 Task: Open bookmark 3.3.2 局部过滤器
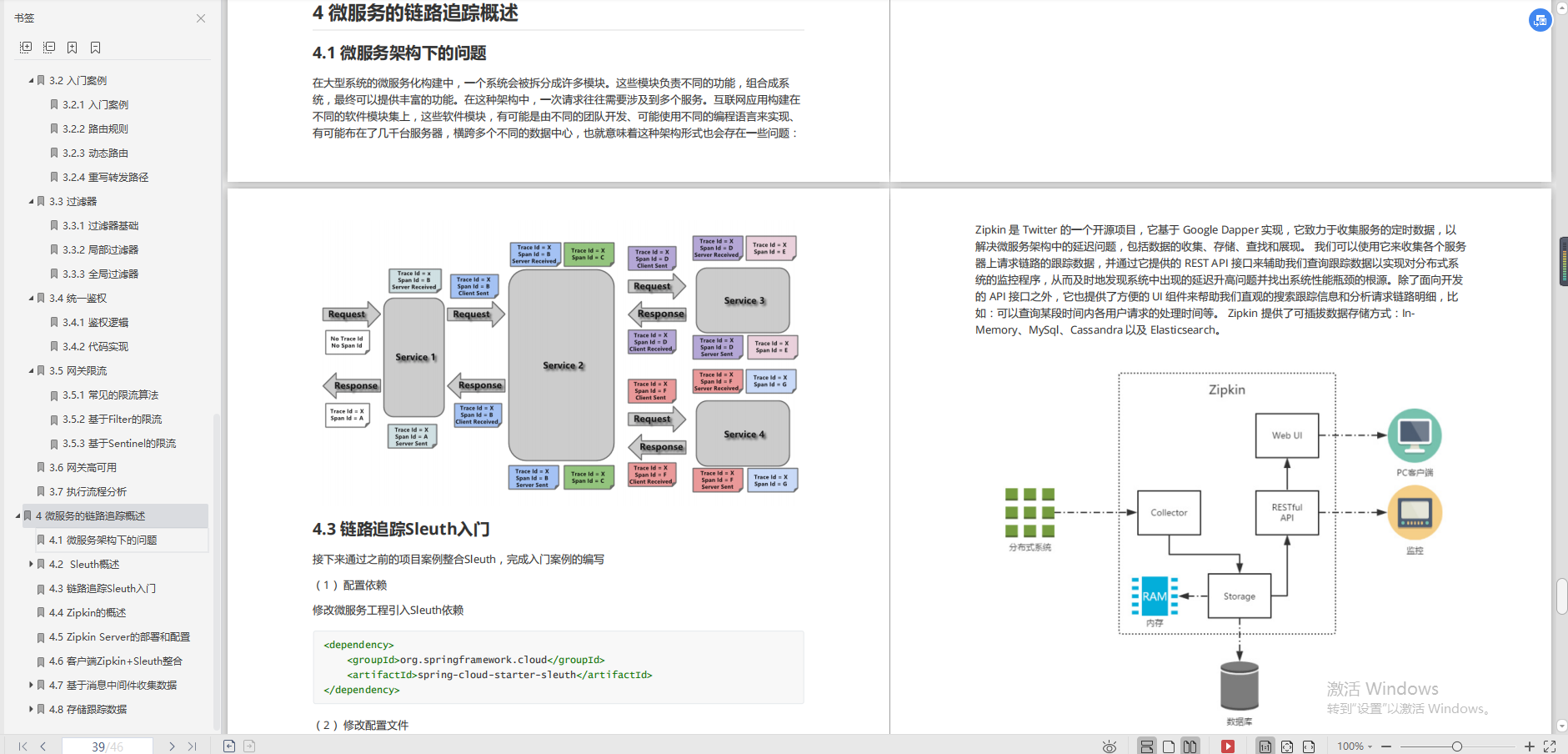point(100,250)
